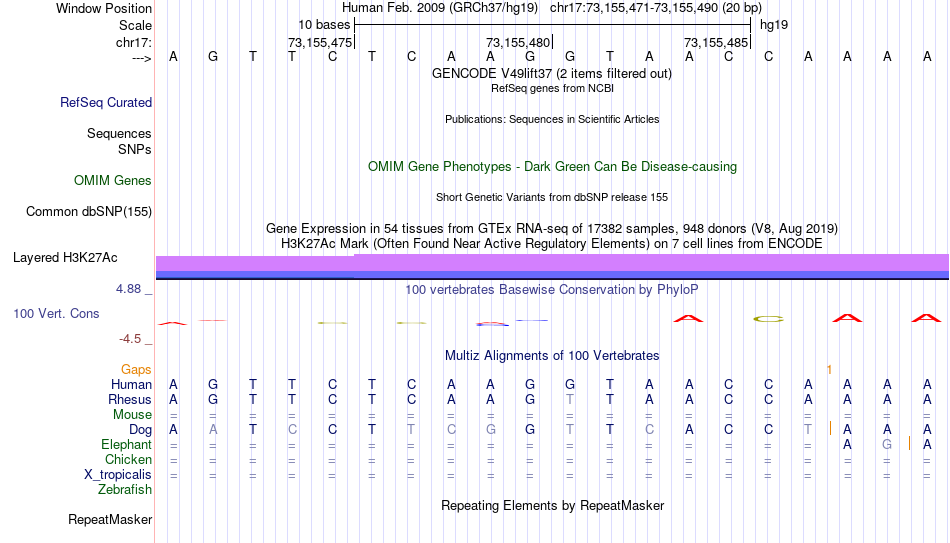Click the H3K27Ac Mark ENCODE title line
This screenshot has width=950, height=543.
click(x=552, y=244)
